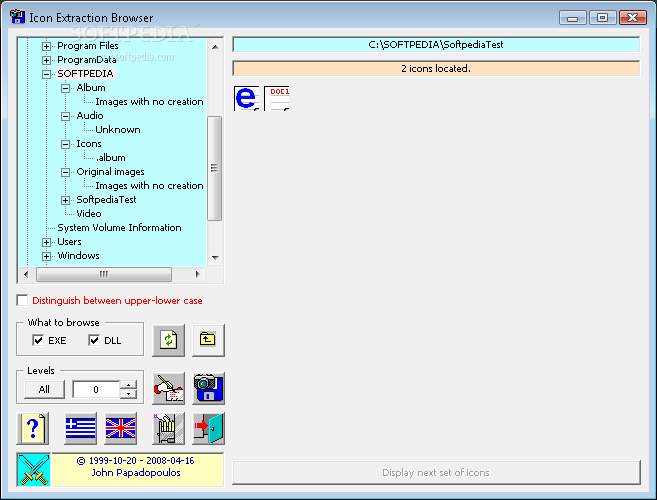Click the application icon in title bar

pos(17,17)
